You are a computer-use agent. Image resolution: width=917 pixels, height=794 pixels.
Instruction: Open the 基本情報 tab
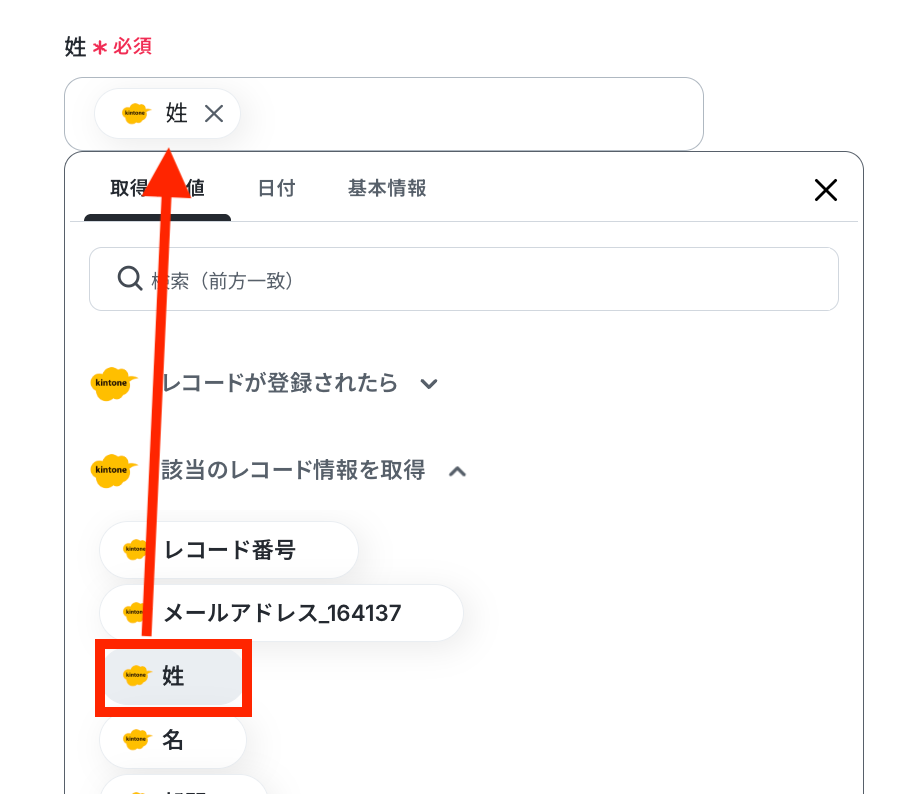[x=387, y=188]
